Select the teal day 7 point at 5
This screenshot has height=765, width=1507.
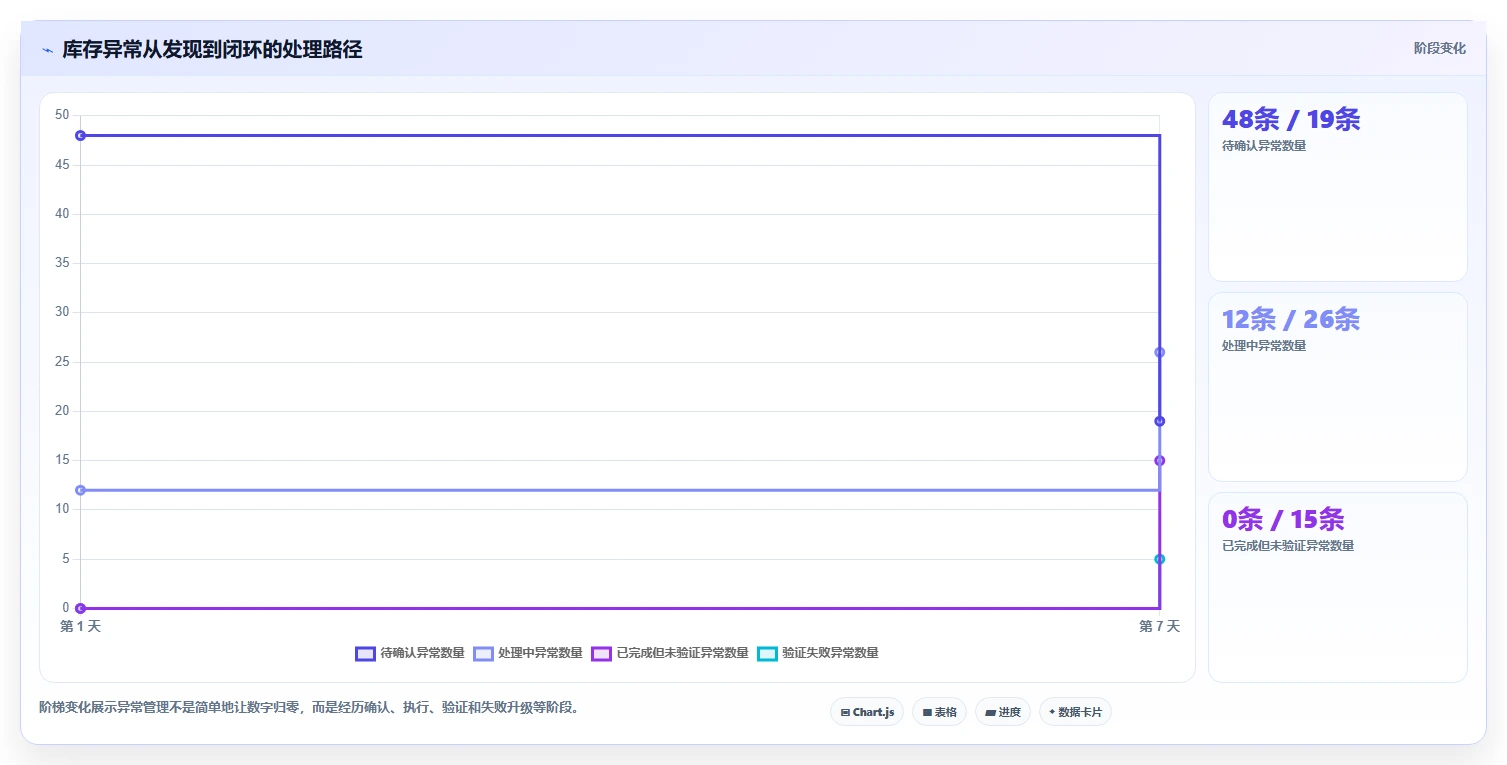point(1159,559)
